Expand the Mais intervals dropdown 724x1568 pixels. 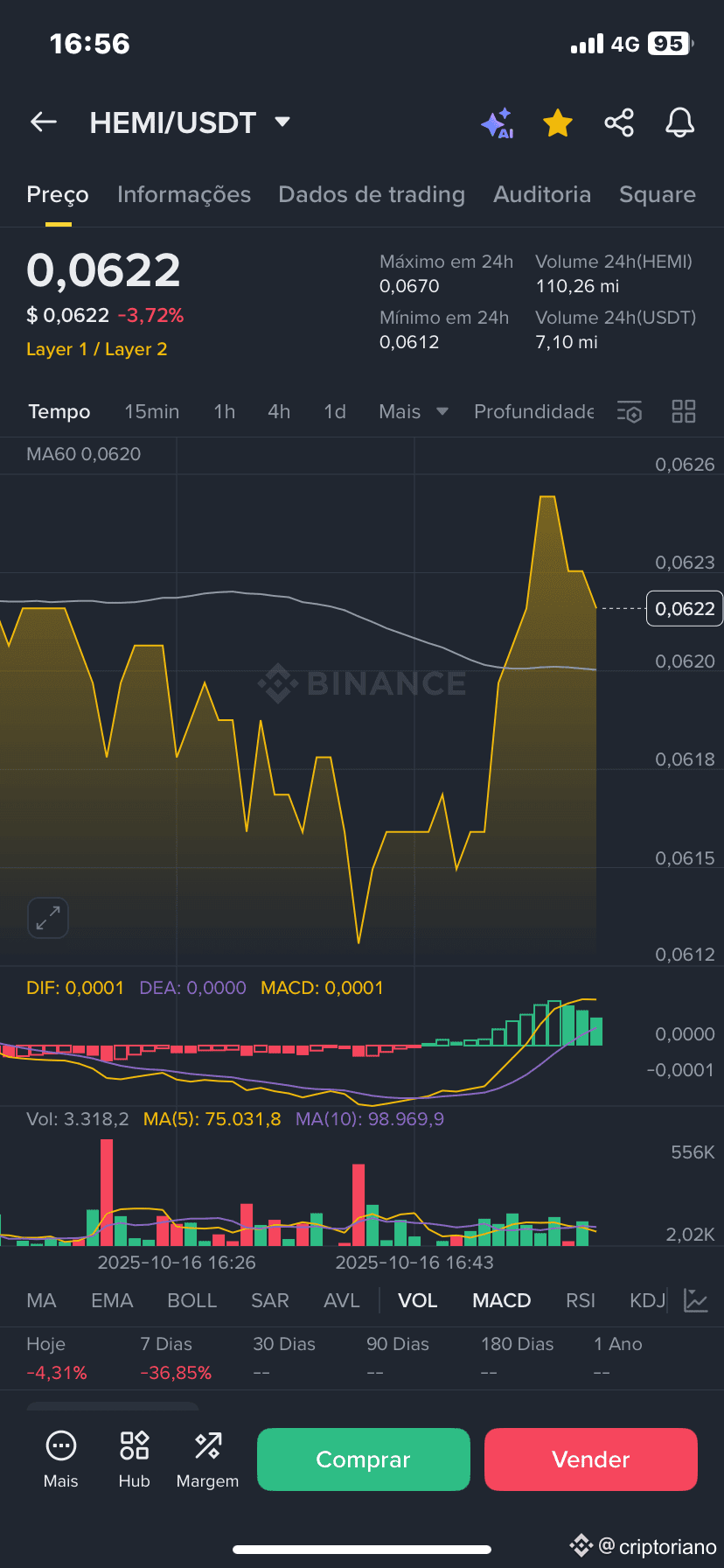pyautogui.click(x=414, y=411)
